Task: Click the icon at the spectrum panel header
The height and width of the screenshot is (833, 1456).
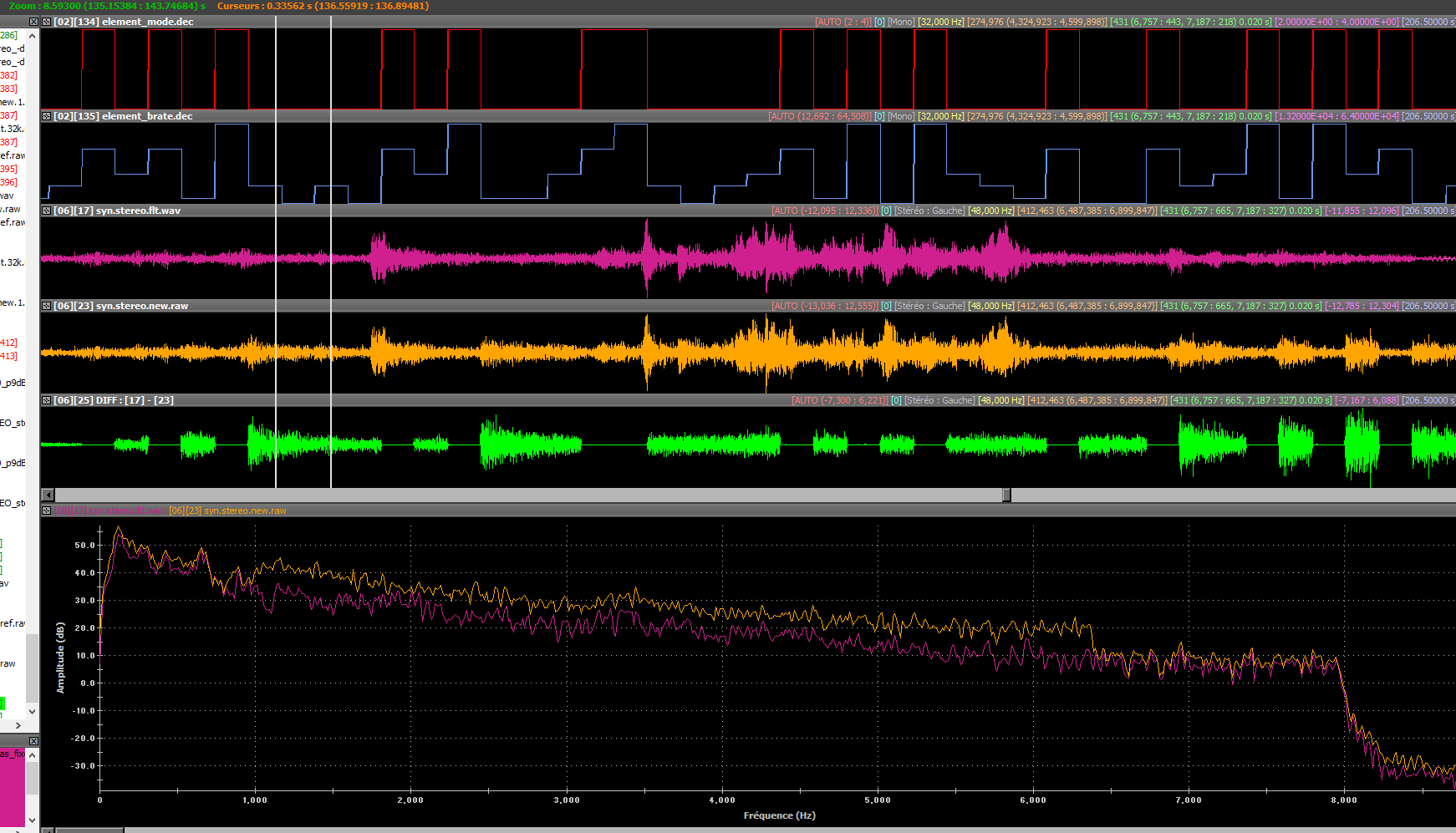Action: click(x=47, y=510)
